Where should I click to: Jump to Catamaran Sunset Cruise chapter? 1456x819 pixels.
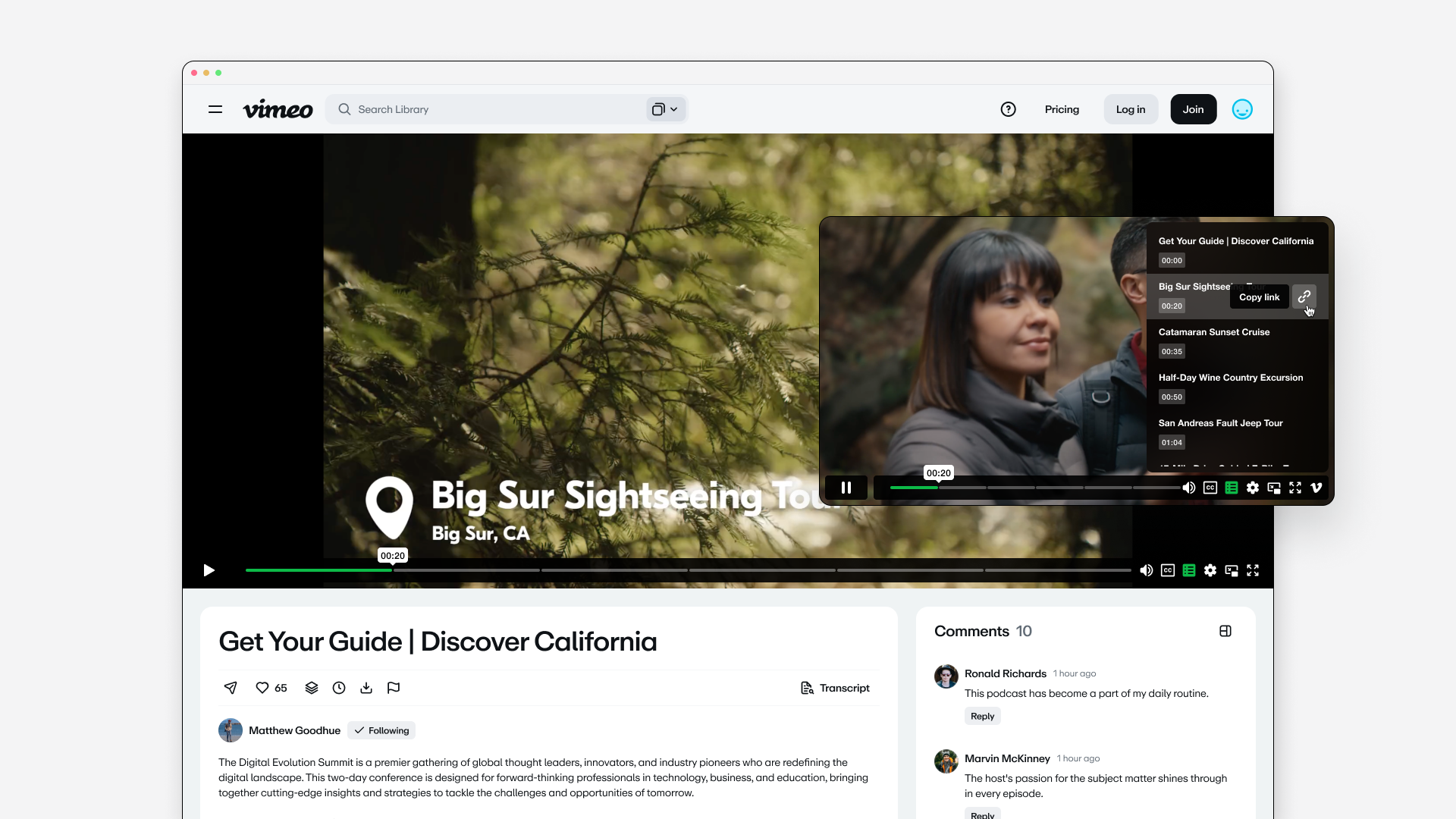(x=1213, y=332)
